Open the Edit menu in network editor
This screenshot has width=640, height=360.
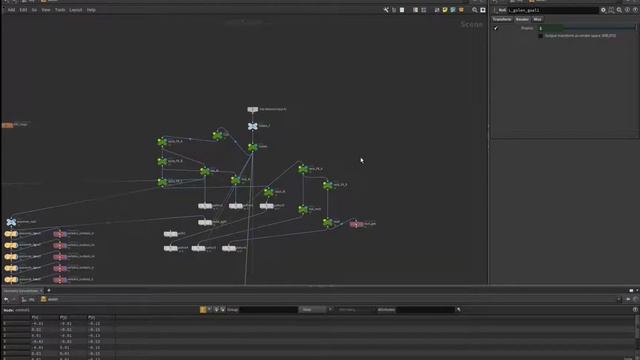coord(23,10)
